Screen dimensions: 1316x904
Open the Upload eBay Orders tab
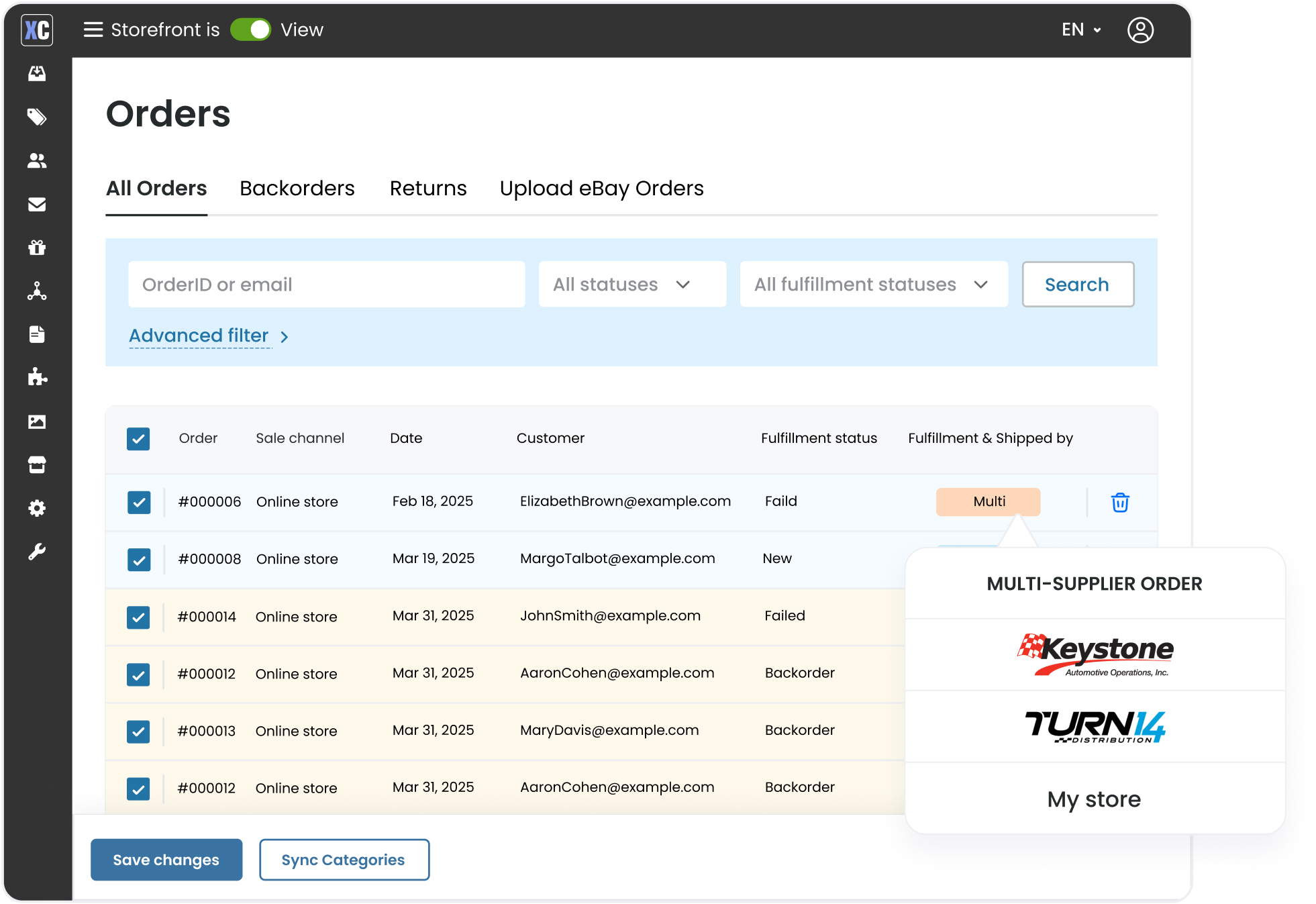601,189
